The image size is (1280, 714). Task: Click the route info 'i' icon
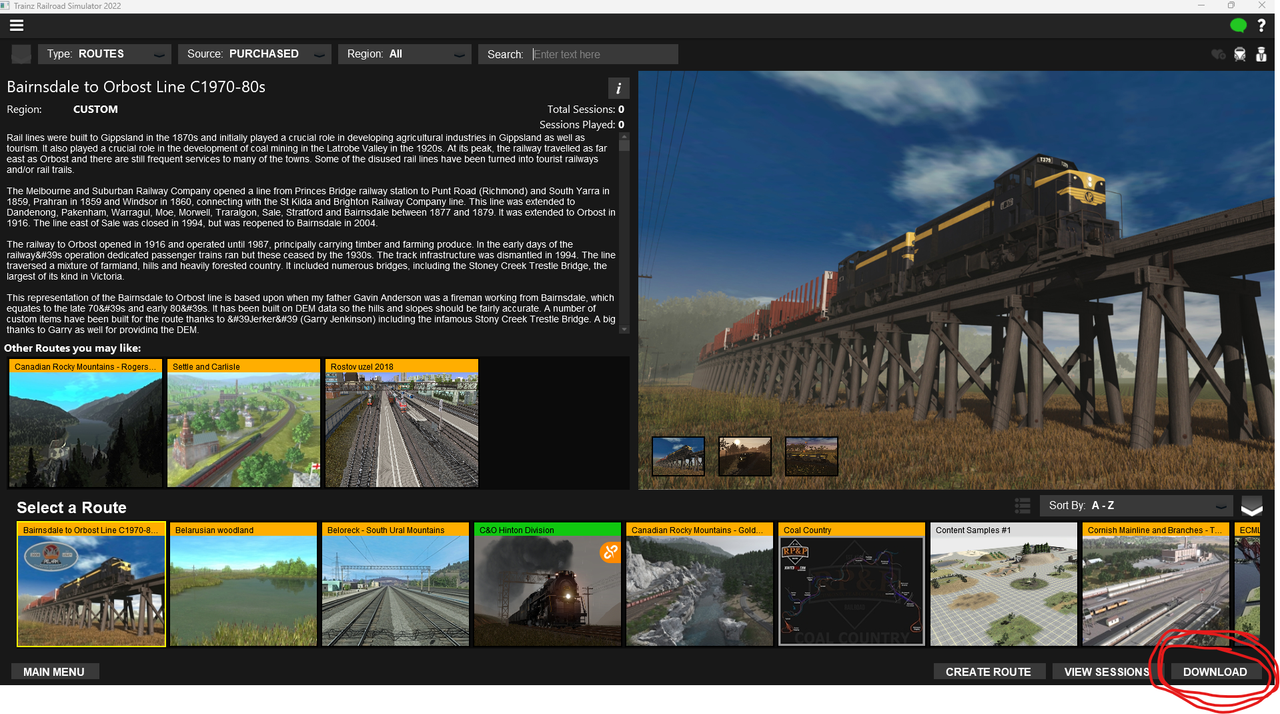(619, 88)
